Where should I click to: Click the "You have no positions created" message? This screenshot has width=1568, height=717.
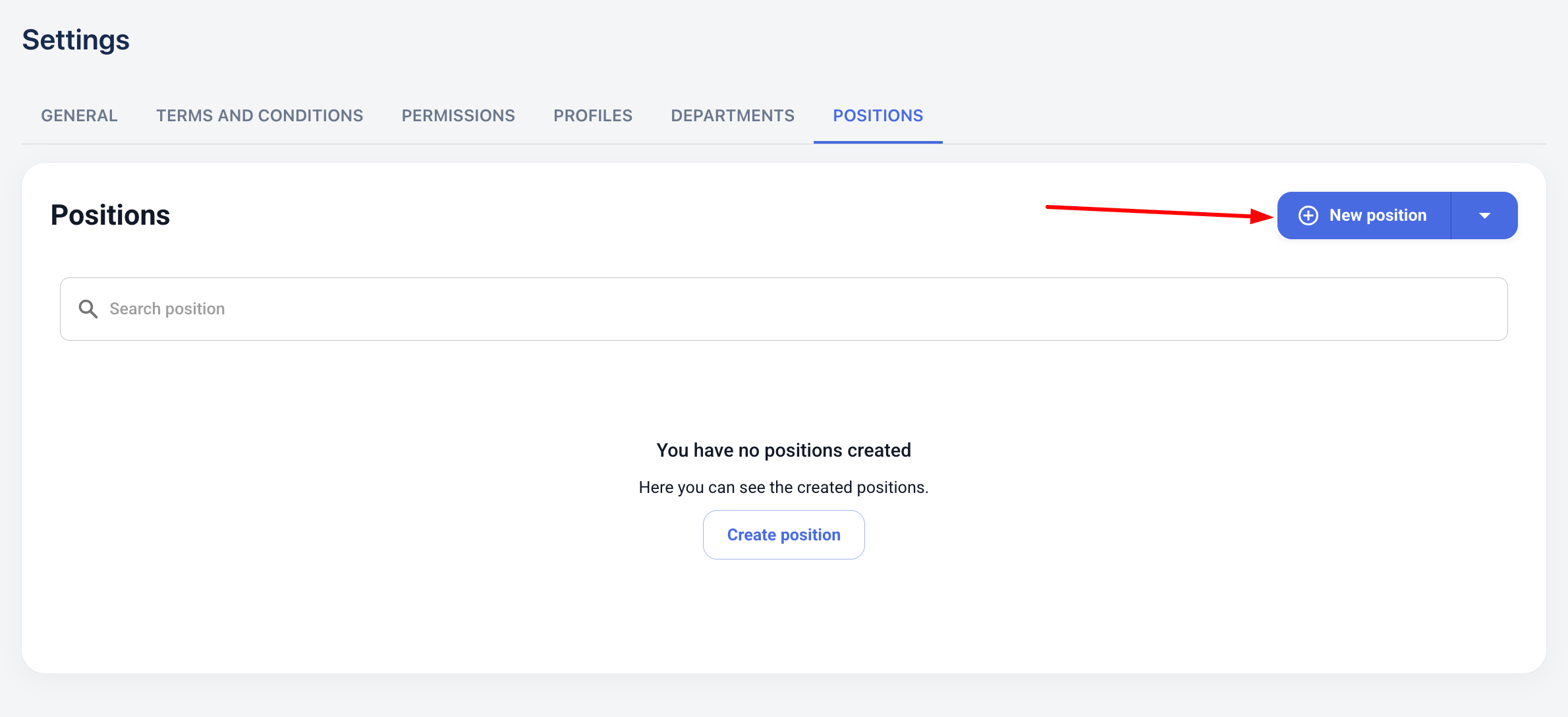click(783, 450)
